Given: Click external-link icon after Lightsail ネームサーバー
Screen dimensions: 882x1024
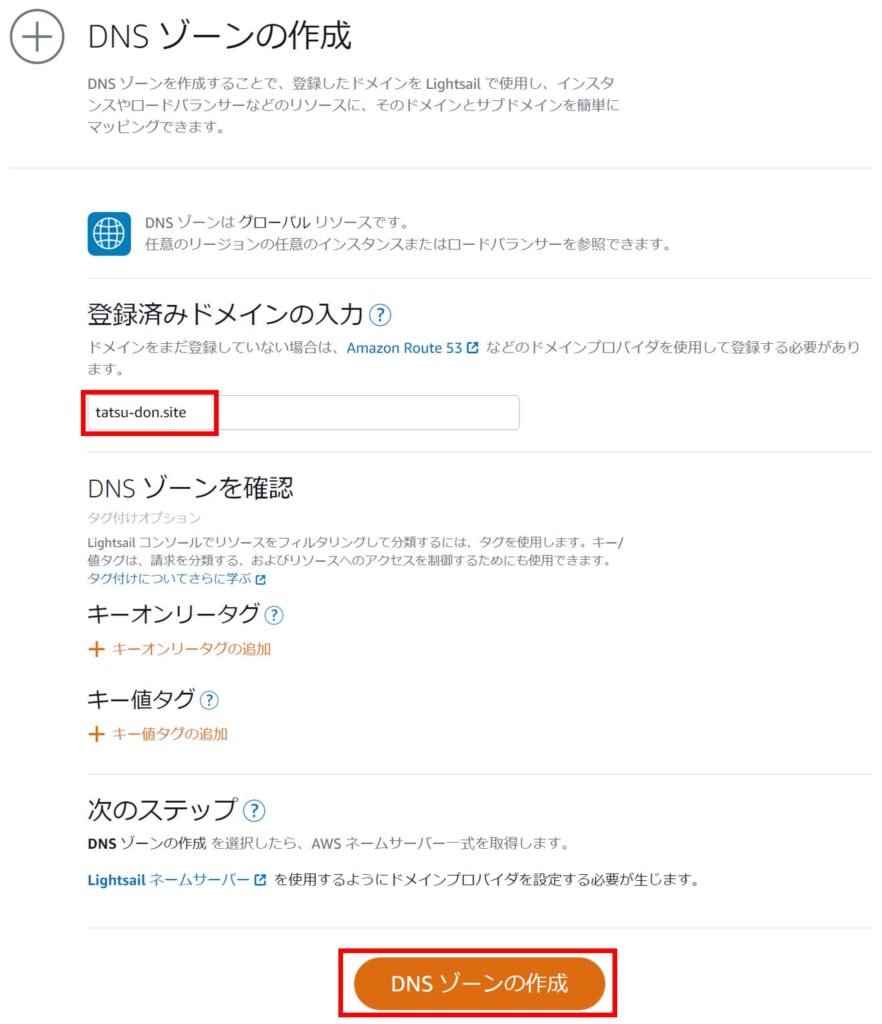Looking at the screenshot, I should pyautogui.click(x=261, y=880).
